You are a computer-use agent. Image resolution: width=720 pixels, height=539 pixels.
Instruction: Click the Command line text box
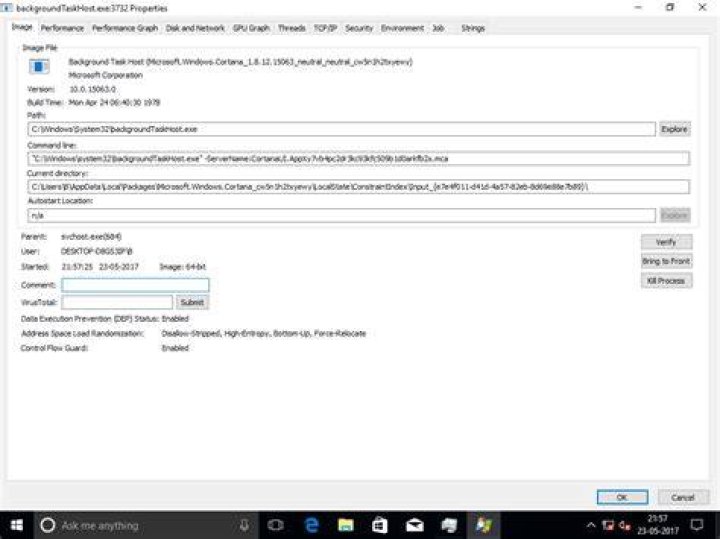click(358, 158)
